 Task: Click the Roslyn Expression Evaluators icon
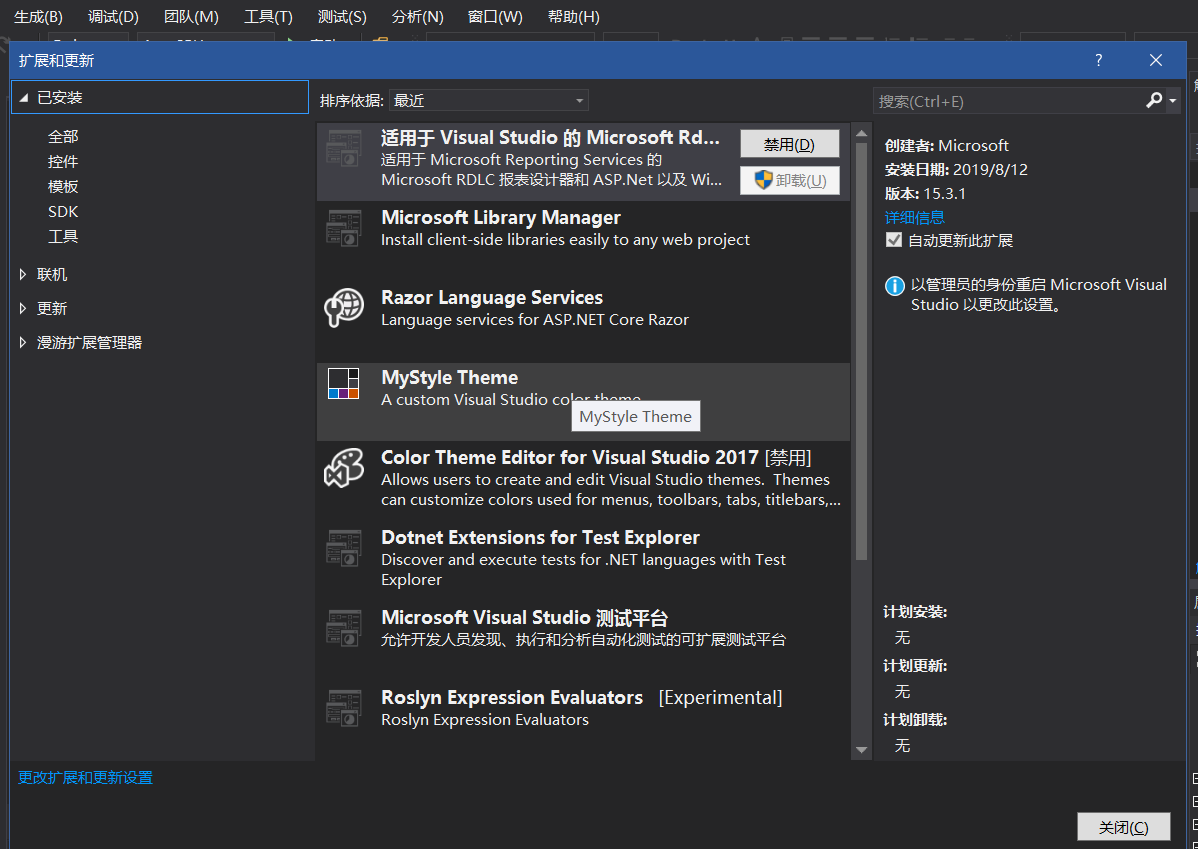click(x=344, y=708)
